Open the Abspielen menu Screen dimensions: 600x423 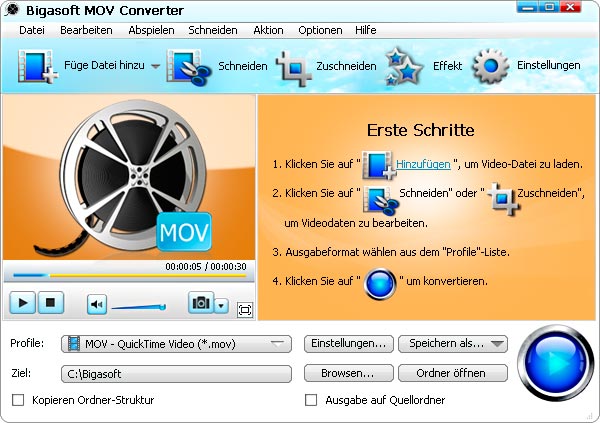(x=151, y=30)
